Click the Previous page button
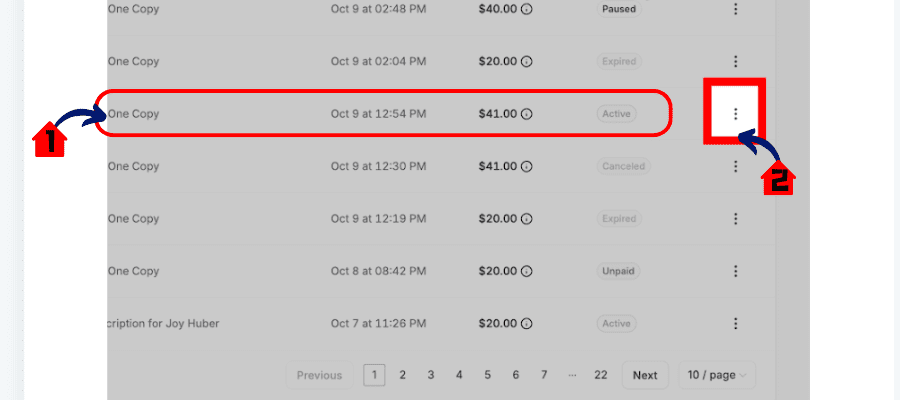 click(x=319, y=375)
